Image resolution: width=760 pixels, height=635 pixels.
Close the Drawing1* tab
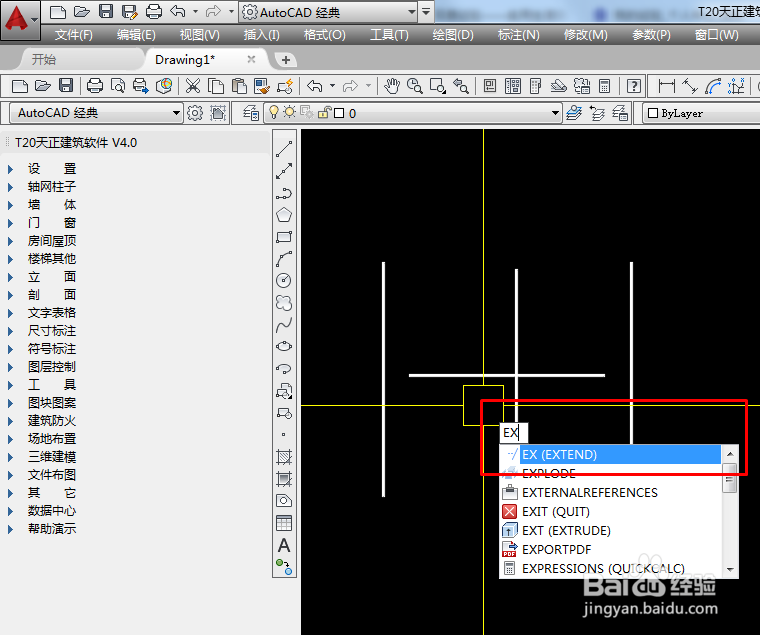pos(251,59)
